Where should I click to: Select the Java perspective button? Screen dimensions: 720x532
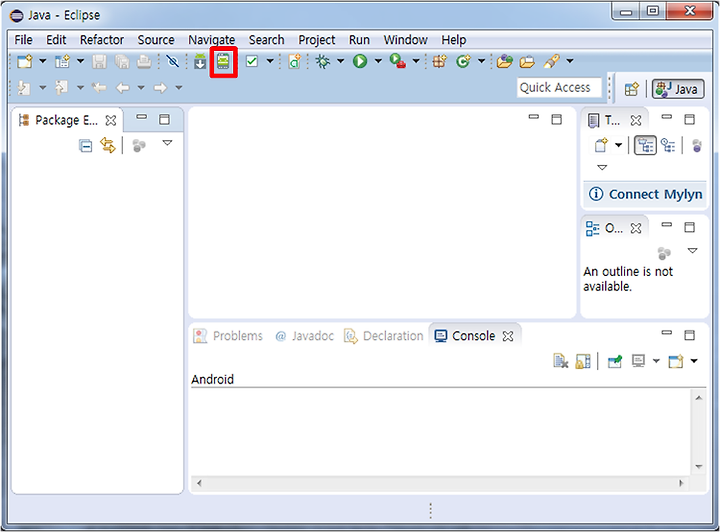coord(678,89)
